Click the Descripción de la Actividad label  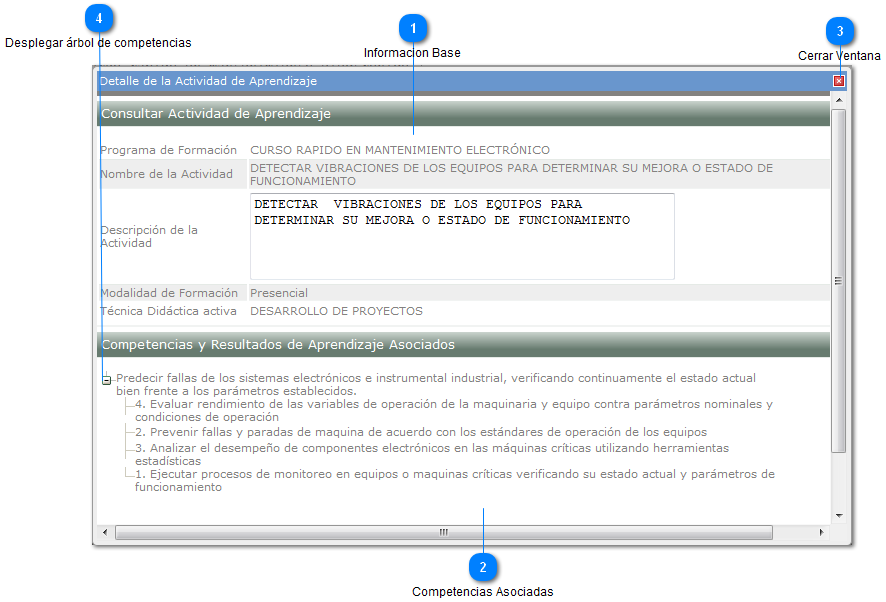click(x=149, y=236)
